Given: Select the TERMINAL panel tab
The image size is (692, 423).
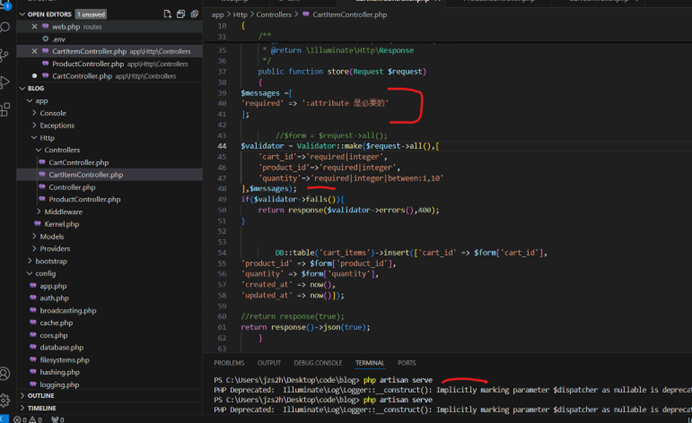Looking at the screenshot, I should 370,363.
